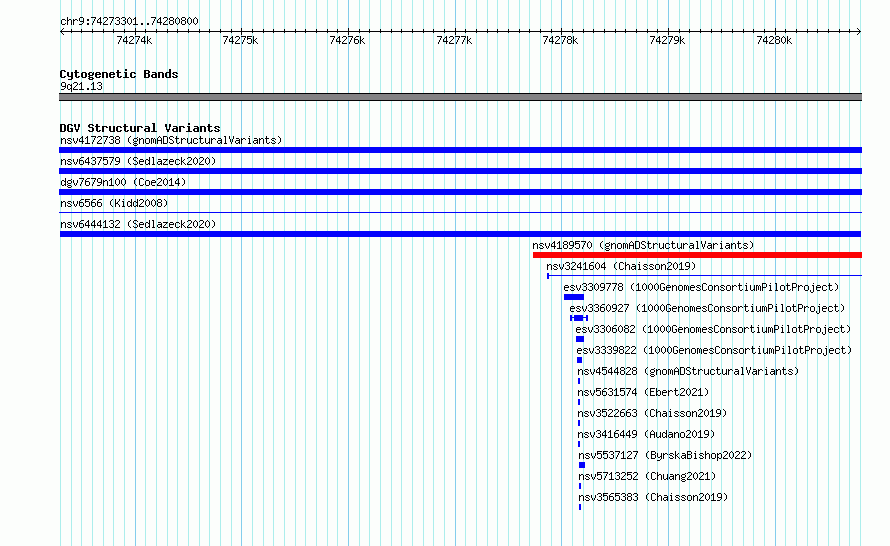The image size is (890, 546).
Task: Click the nsv5713252 (Chuang2021) label
Action: (x=647, y=476)
